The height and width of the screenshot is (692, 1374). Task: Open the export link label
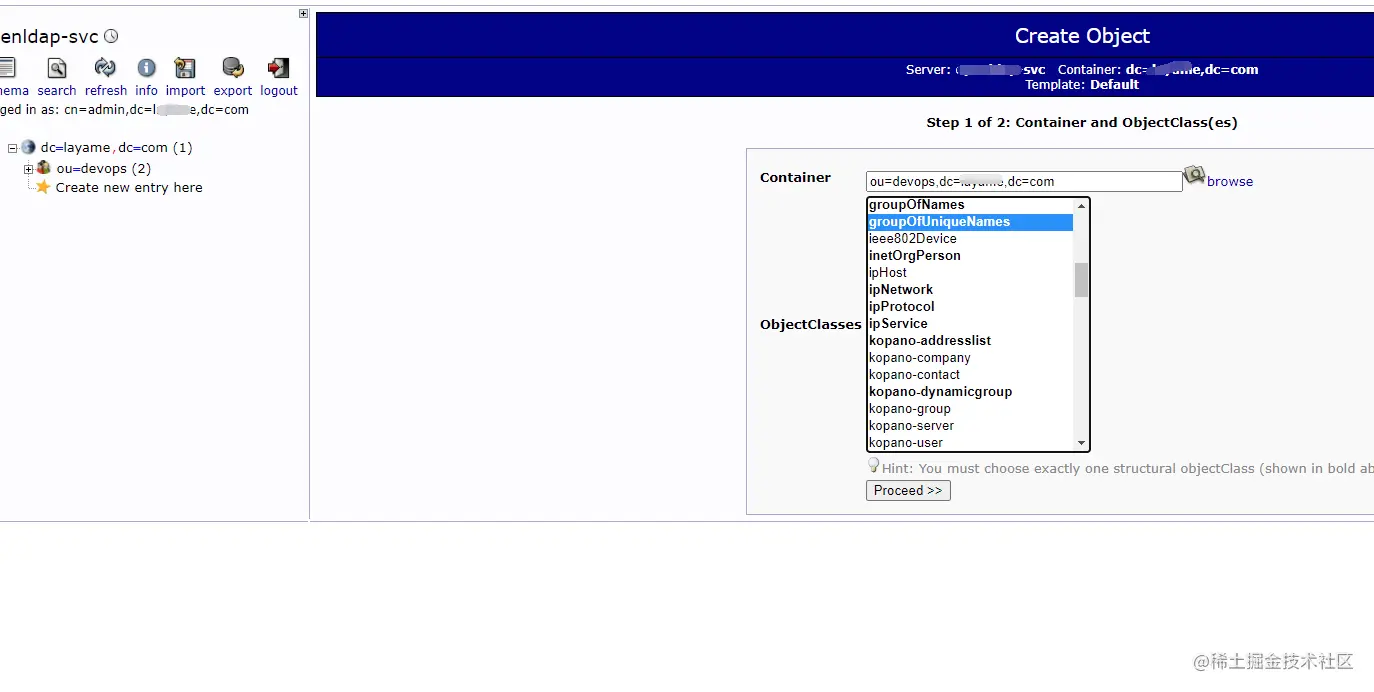[x=233, y=90]
